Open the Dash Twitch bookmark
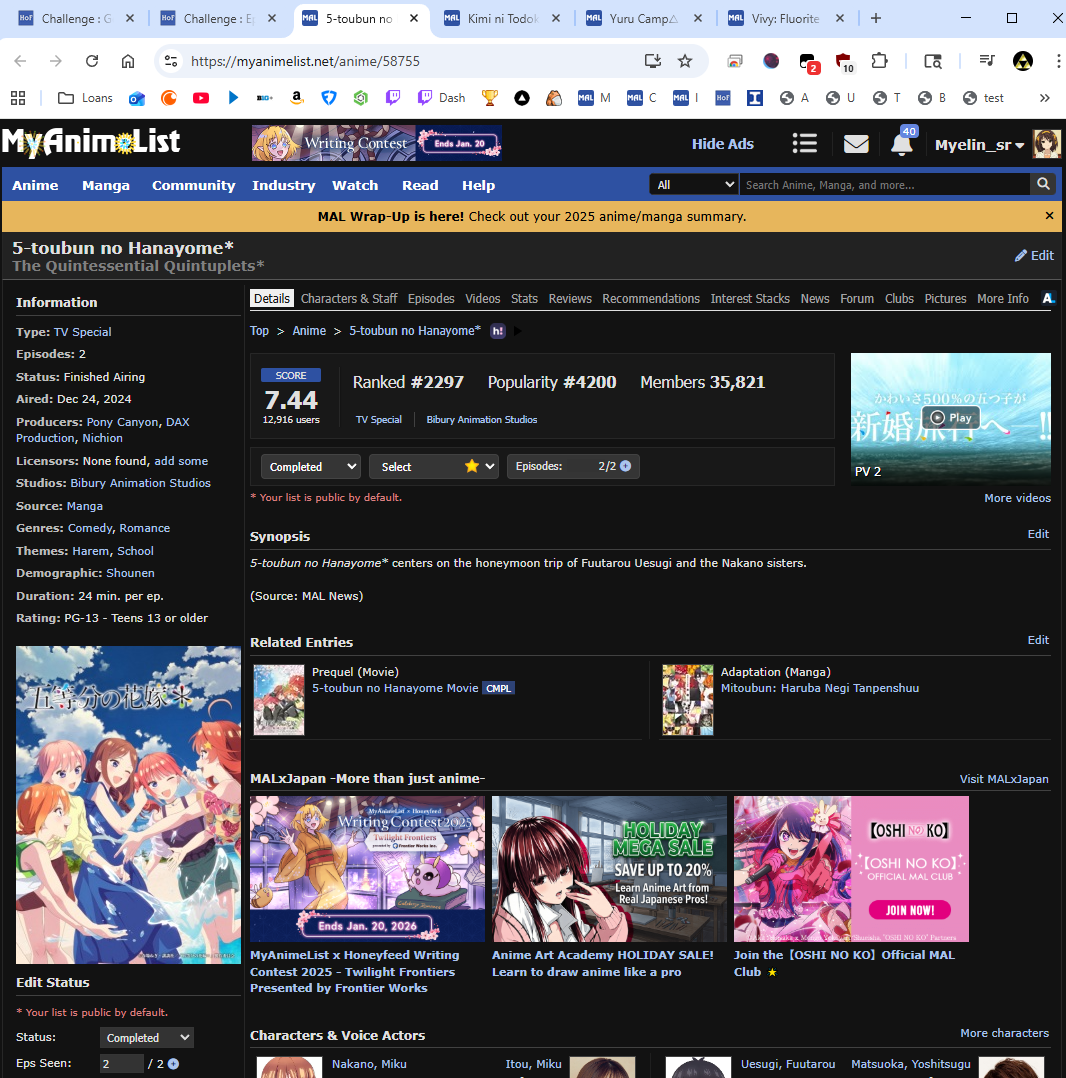Screen dimensions: 1066x1078 point(441,98)
